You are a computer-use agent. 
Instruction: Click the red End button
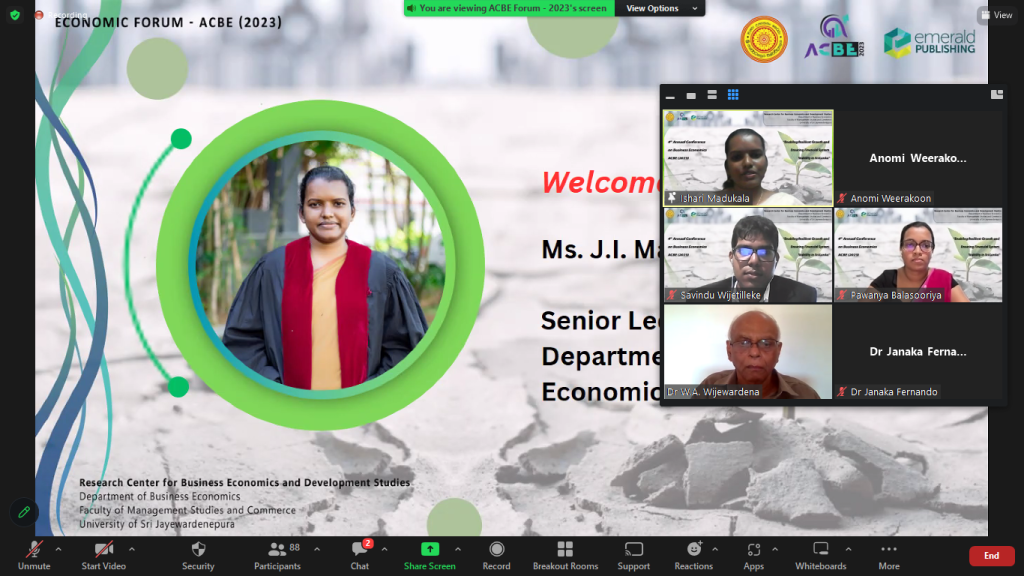pyautogui.click(x=991, y=556)
